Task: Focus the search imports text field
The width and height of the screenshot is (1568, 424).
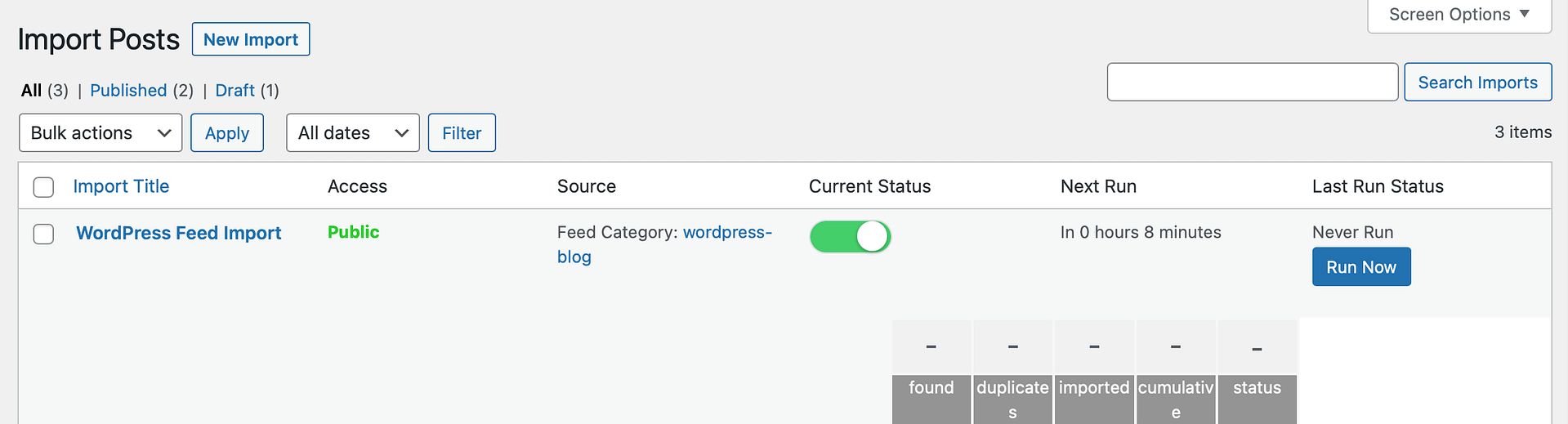Action: 1253,83
